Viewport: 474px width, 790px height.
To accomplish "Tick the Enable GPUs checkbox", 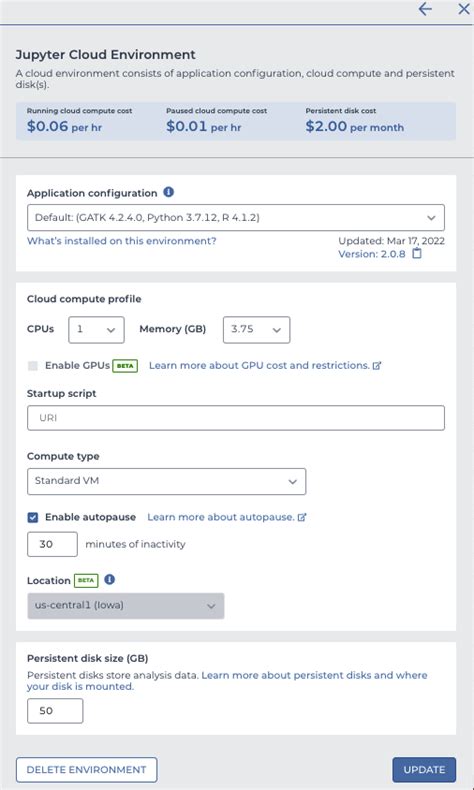I will click(x=33, y=366).
